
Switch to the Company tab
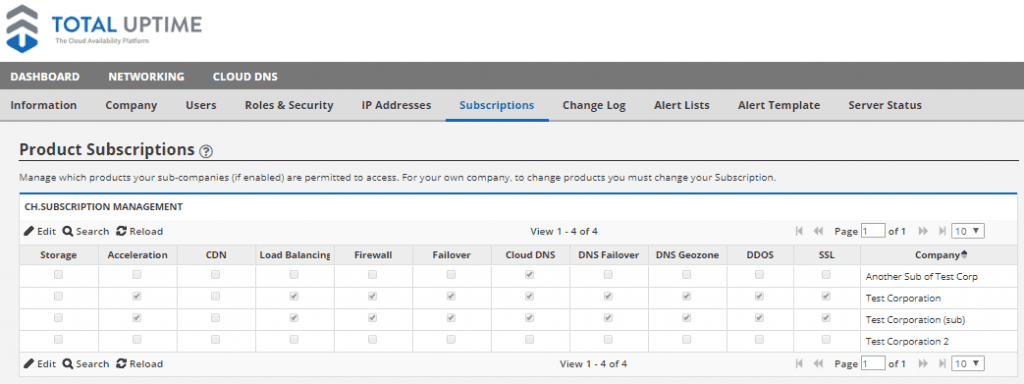[x=131, y=105]
